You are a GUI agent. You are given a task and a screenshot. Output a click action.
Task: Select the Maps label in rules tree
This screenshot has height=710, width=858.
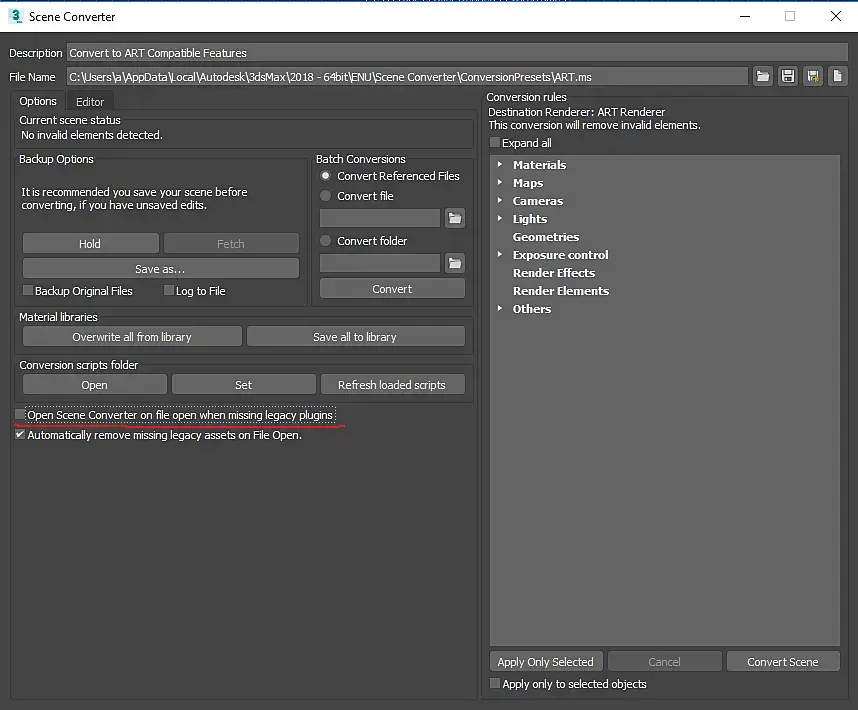[x=527, y=183]
